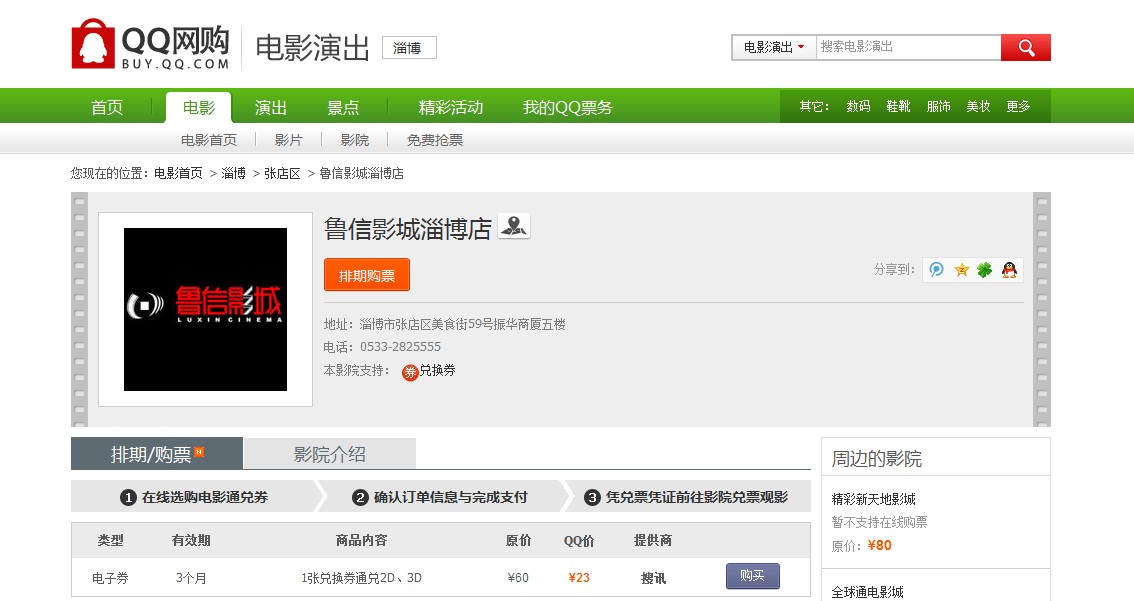Change city with the 淄博 selector
The height and width of the screenshot is (601, 1134).
pos(409,48)
